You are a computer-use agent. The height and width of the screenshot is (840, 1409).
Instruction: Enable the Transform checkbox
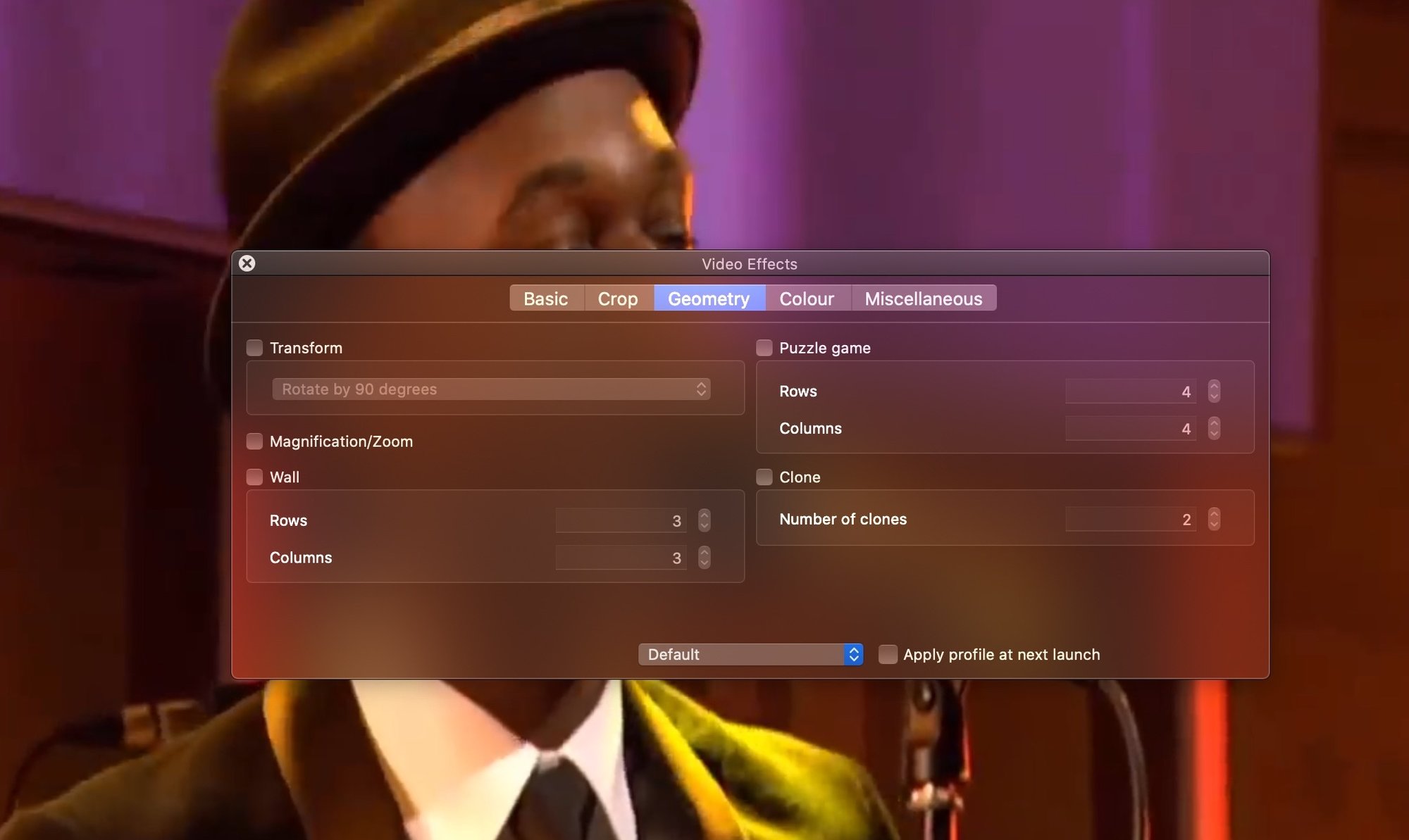click(x=254, y=348)
